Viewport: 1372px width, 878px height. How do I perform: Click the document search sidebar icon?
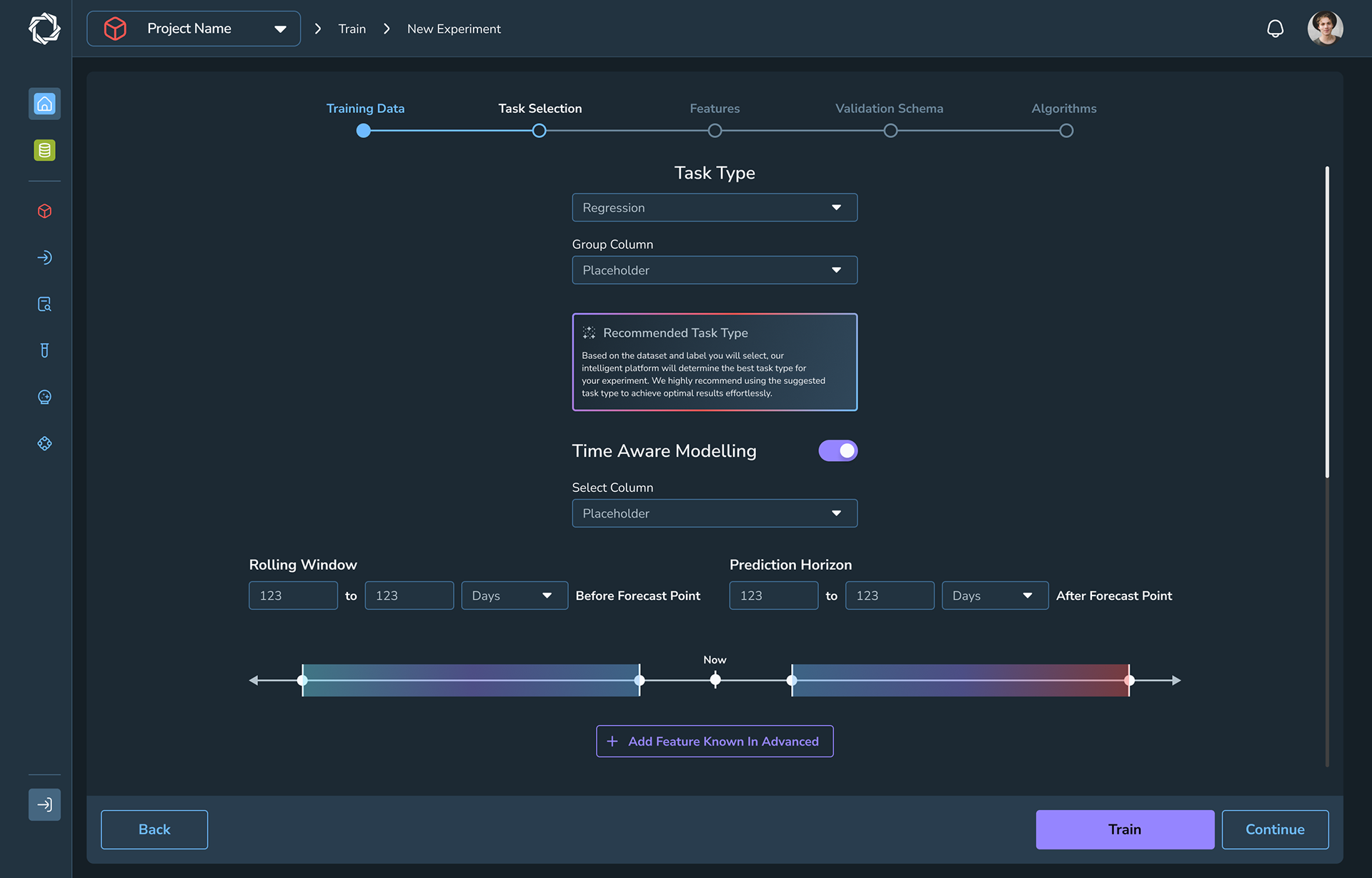(44, 304)
